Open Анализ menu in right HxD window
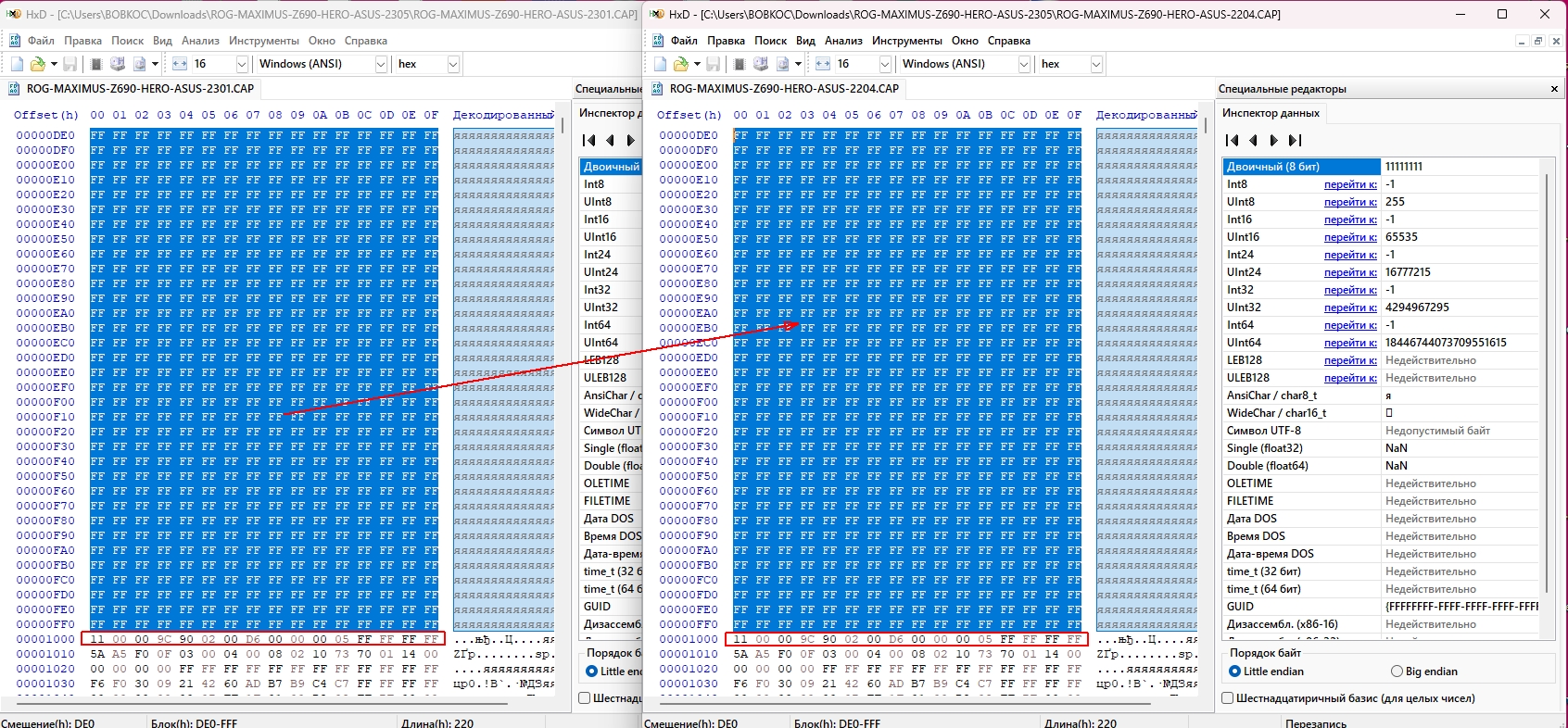Viewport: 1568px width, 728px height. tap(843, 41)
